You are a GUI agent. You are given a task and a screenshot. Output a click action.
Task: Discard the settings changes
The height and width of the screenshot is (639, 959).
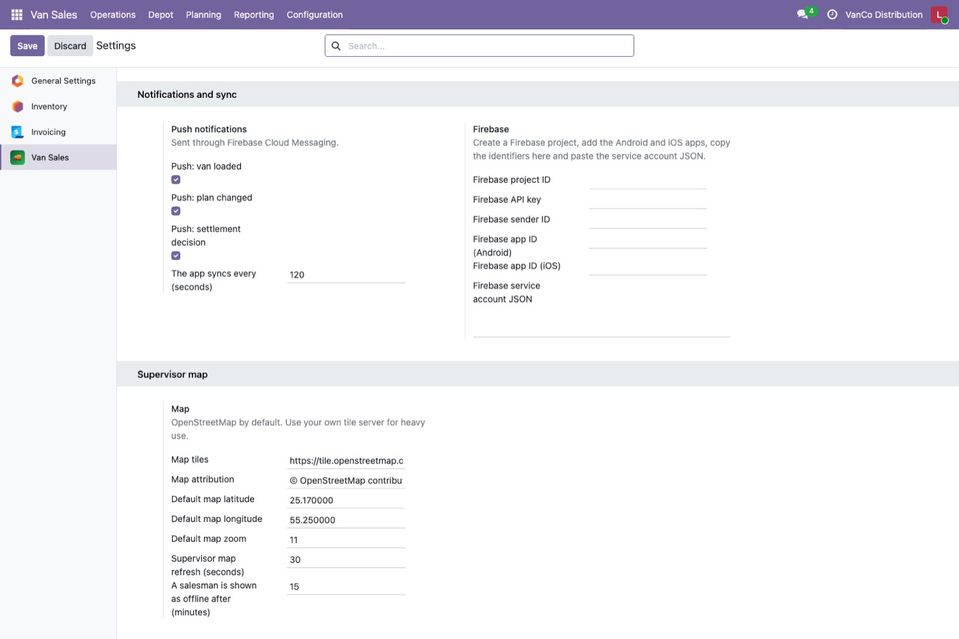pyautogui.click(x=70, y=46)
